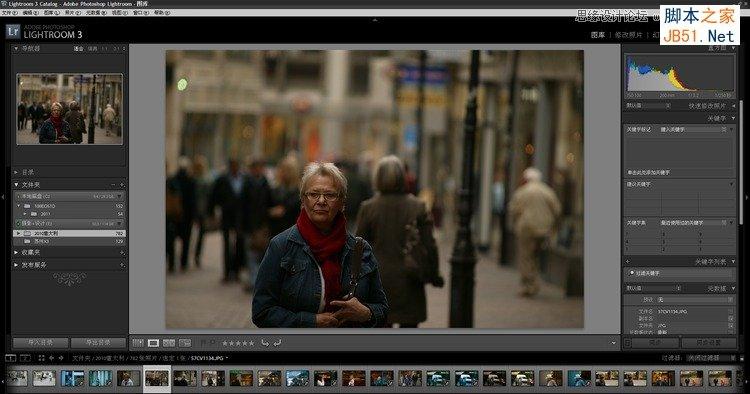Click main window display icon labeled 1
Screen dimensions: 750x394
pyautogui.click(x=11, y=358)
